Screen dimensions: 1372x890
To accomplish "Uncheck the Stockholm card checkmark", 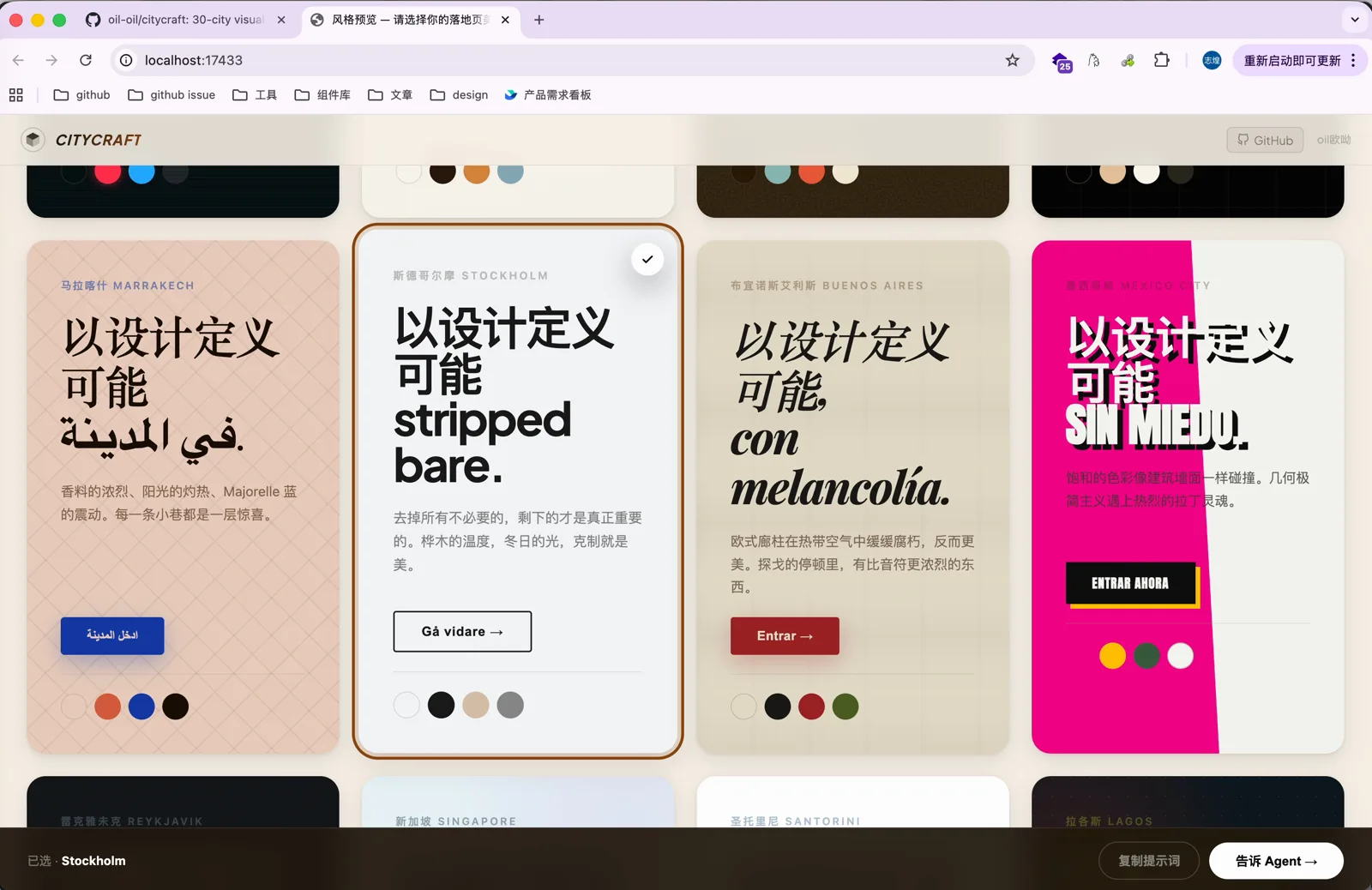I will point(647,259).
